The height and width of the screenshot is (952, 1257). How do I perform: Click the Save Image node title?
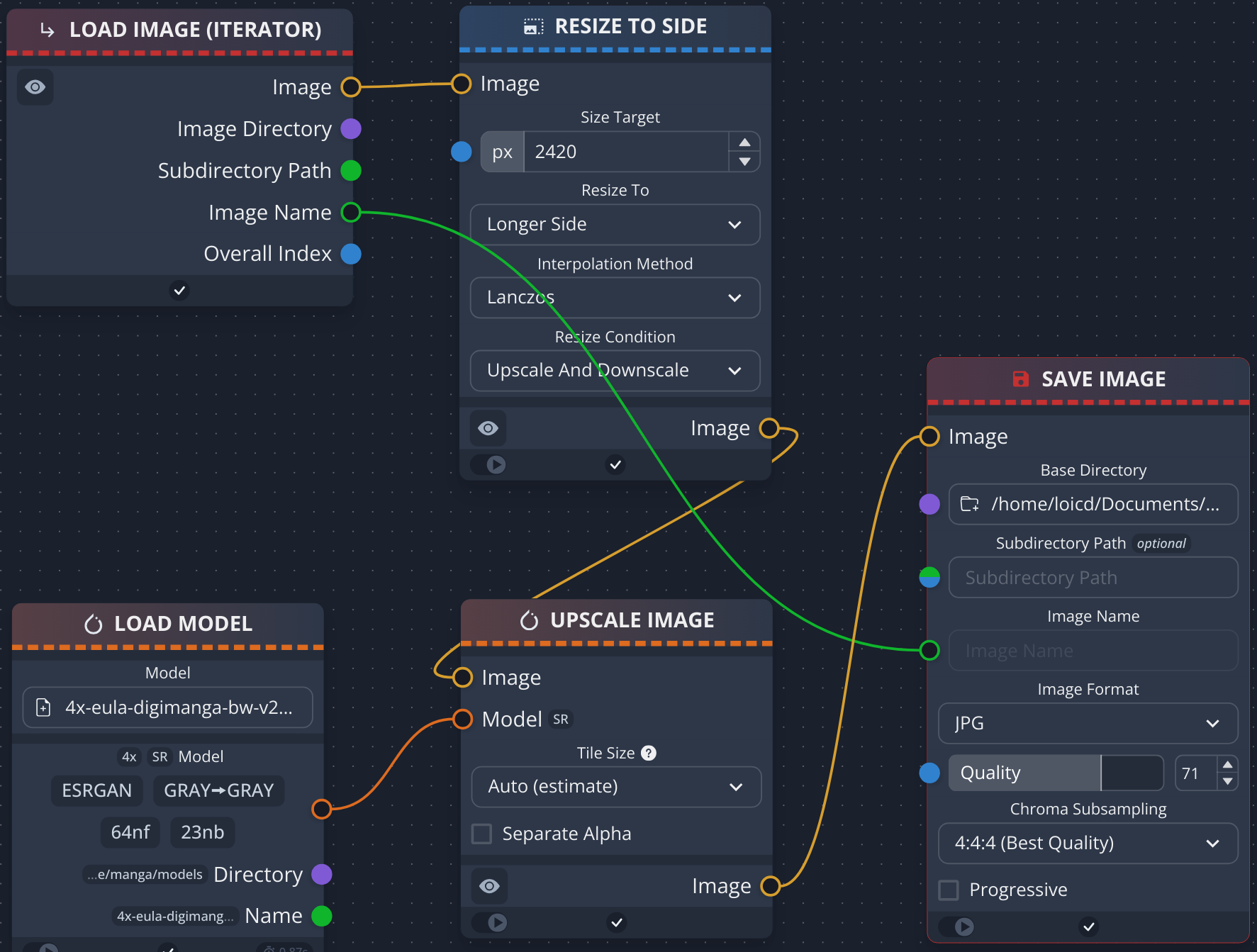coord(1102,379)
